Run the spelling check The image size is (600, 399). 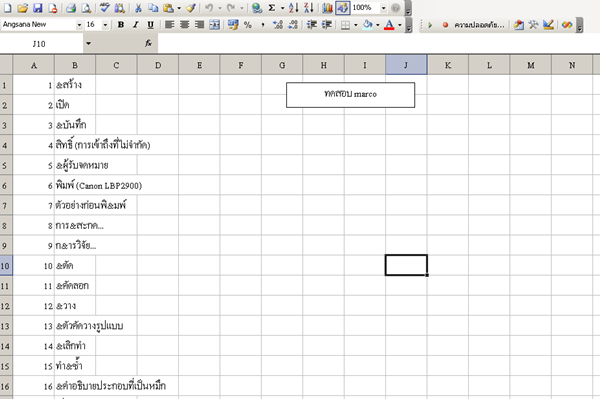pyautogui.click(x=104, y=8)
